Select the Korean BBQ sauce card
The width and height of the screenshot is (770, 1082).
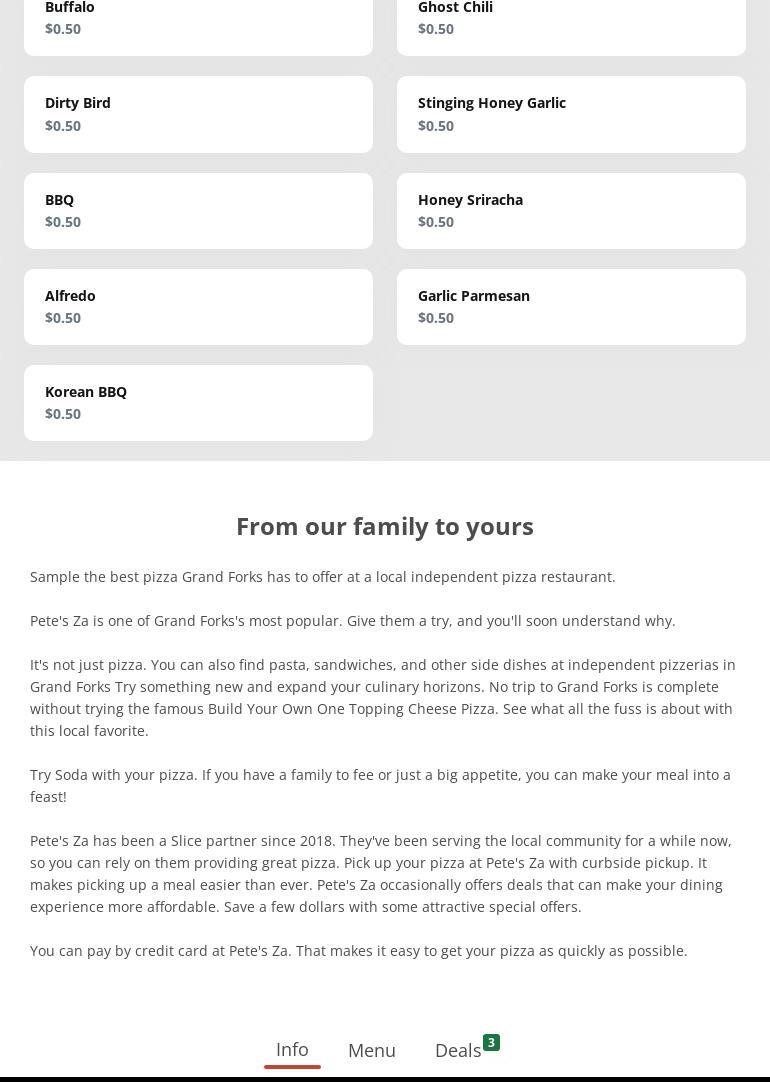coord(198,403)
